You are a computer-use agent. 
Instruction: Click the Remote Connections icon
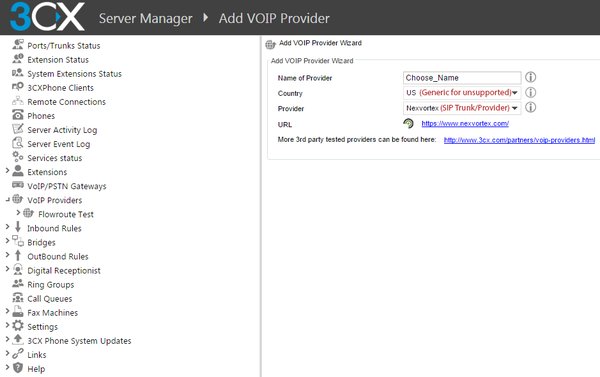pyautogui.click(x=18, y=101)
